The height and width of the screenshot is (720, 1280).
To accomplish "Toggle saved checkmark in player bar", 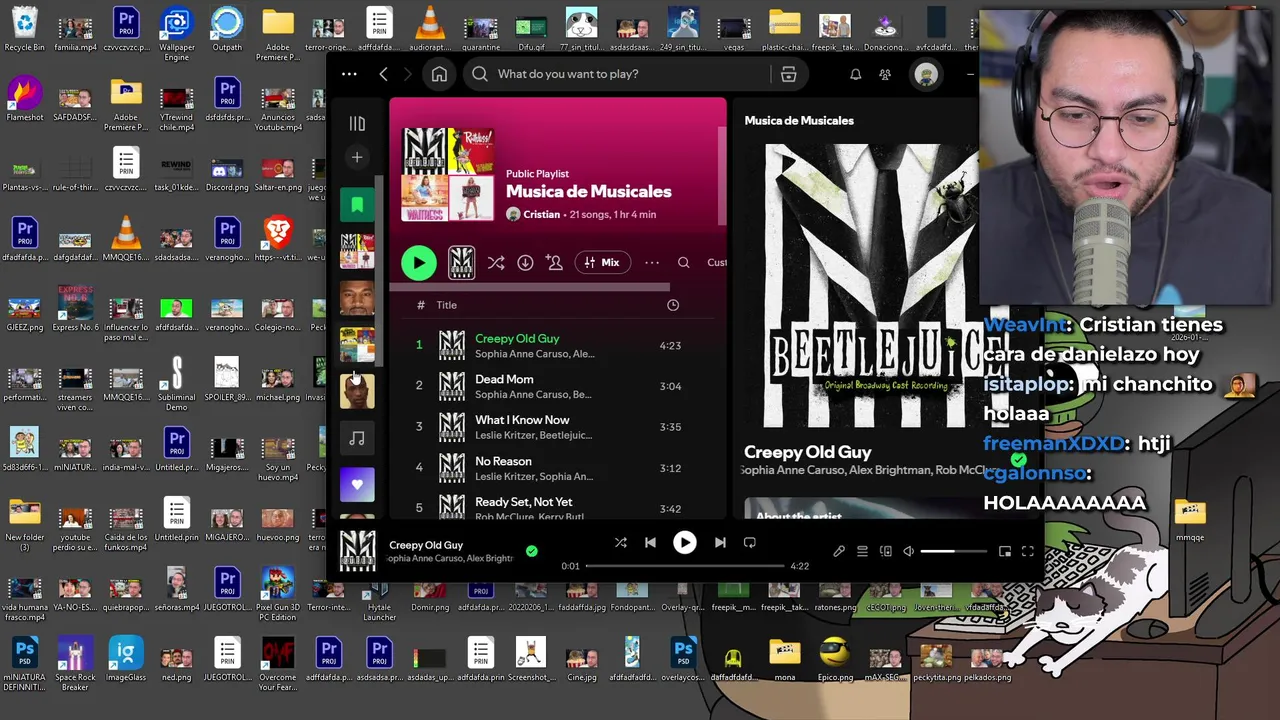I will [x=531, y=550].
